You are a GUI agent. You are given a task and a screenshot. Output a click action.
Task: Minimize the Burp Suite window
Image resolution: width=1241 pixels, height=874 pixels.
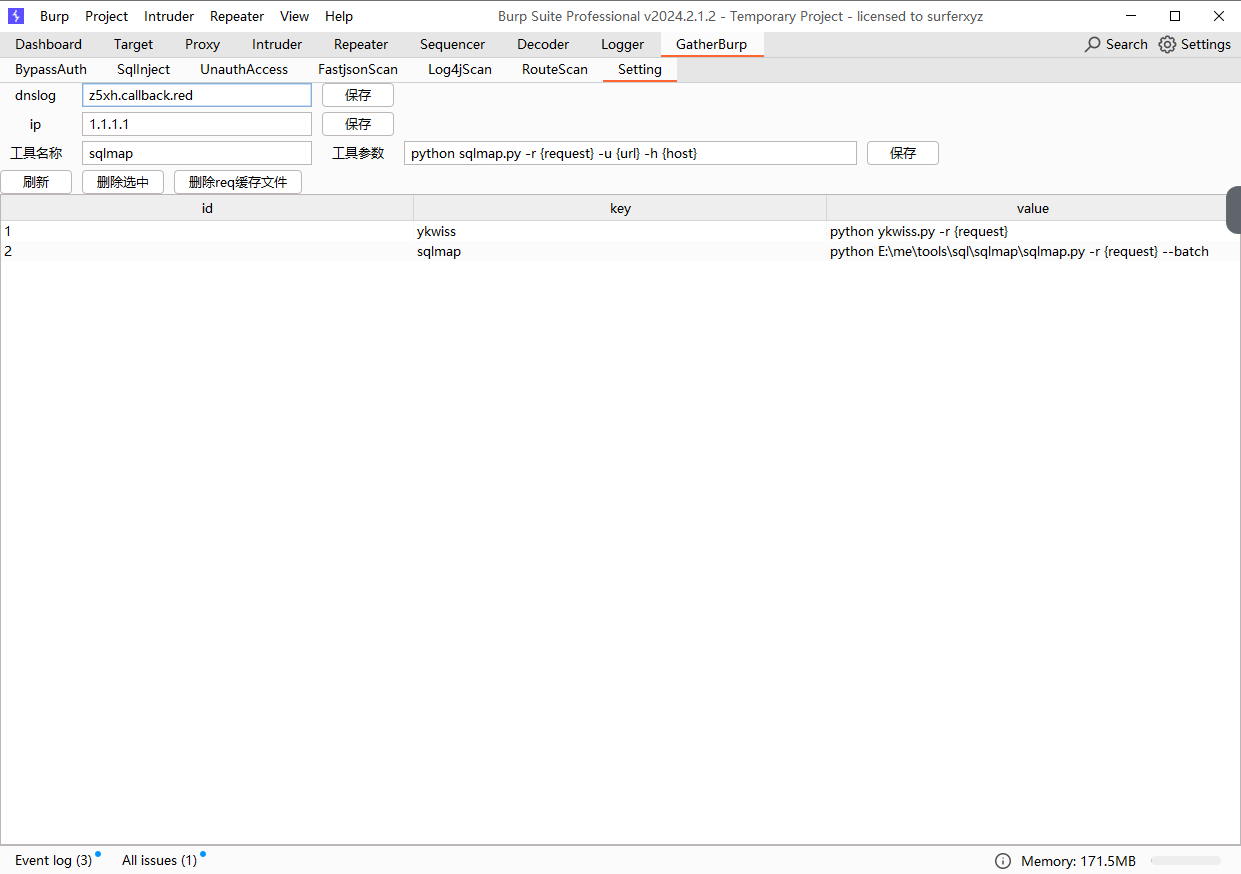click(1131, 16)
